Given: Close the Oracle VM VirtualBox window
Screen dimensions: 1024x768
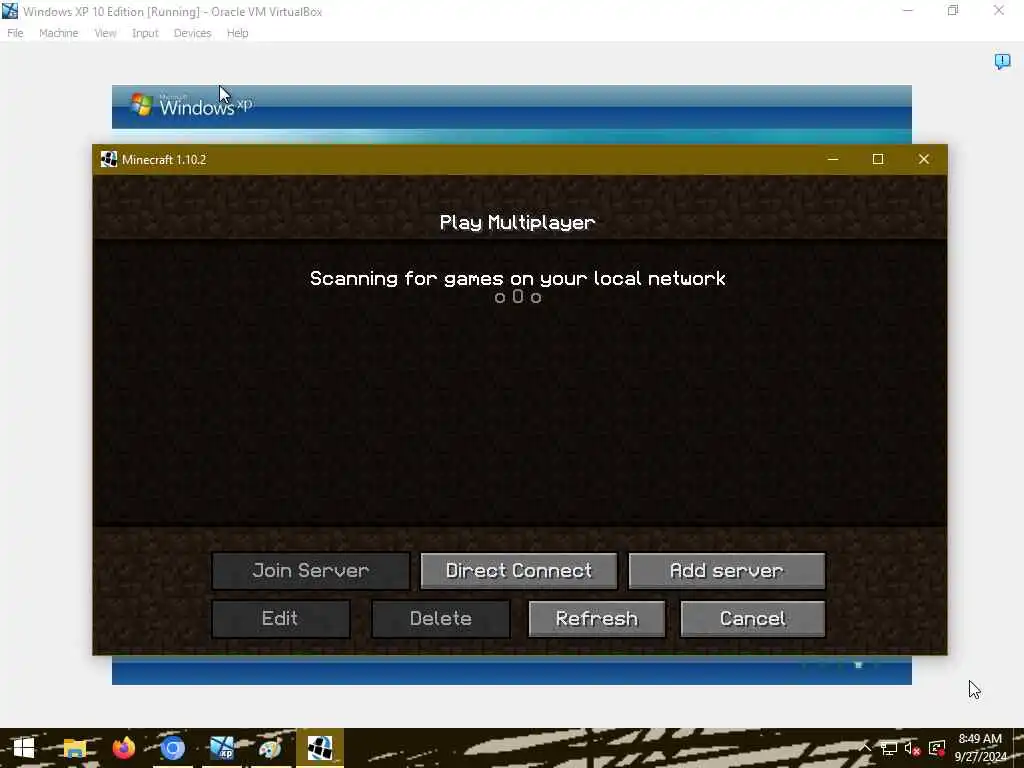Looking at the screenshot, I should [999, 10].
